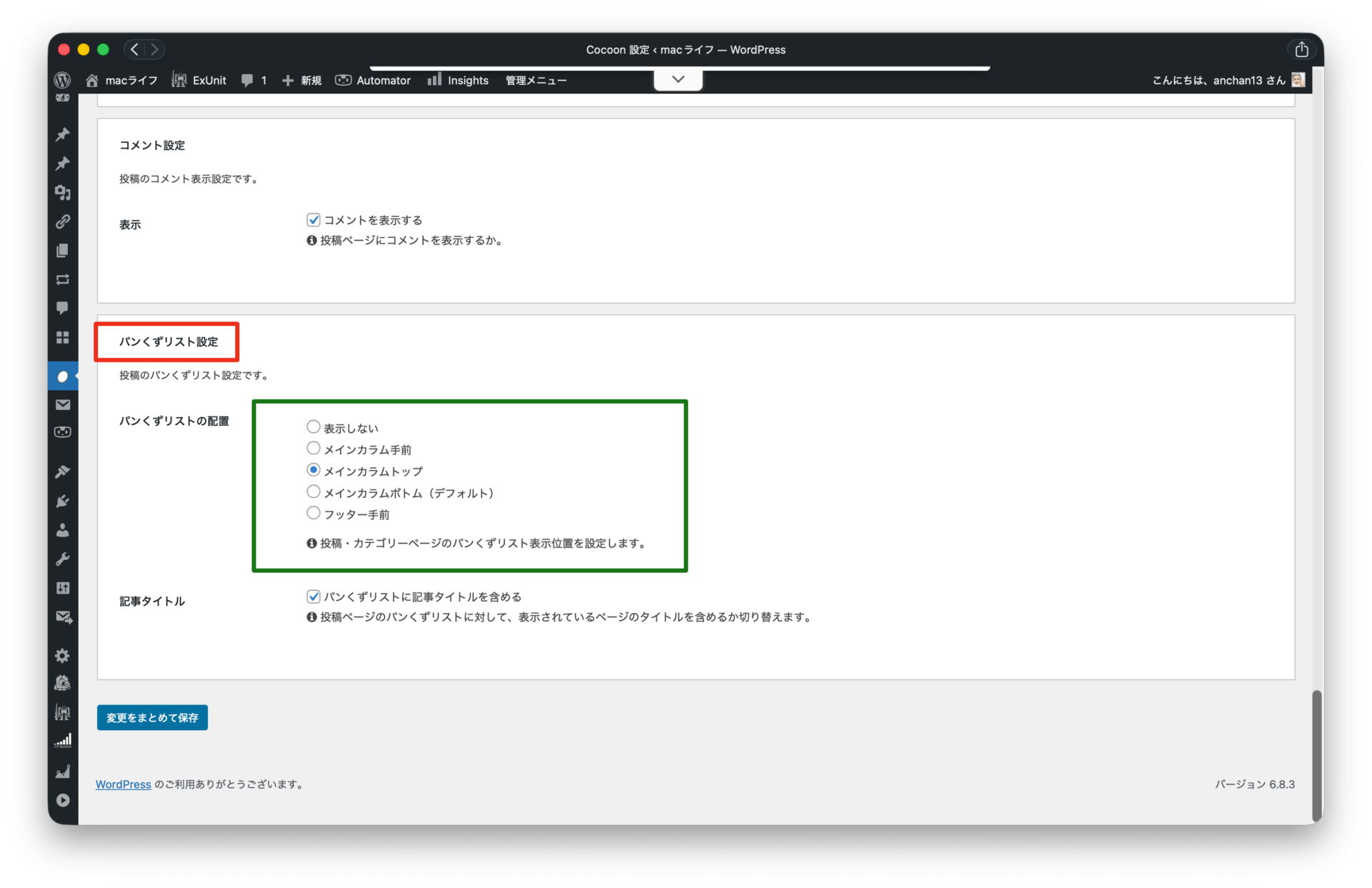Select the フッター手前 radio option
This screenshot has width=1372, height=888.
[313, 513]
